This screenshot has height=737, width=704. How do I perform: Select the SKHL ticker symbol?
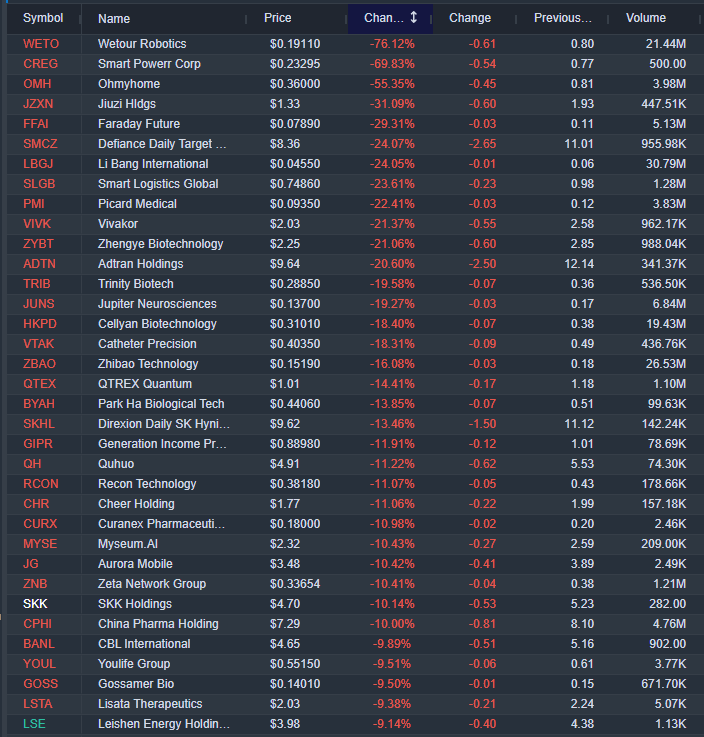39,424
